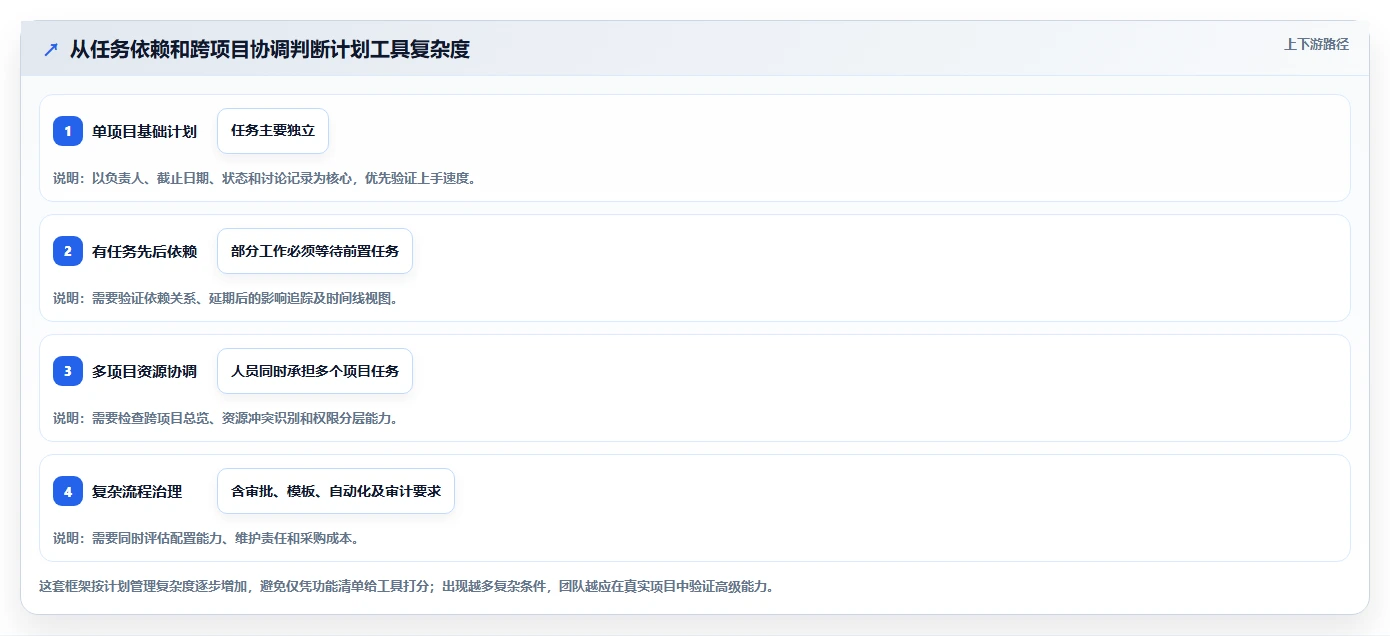Click the 任务主要独立 chip
The height and width of the screenshot is (636, 1390).
point(273,131)
